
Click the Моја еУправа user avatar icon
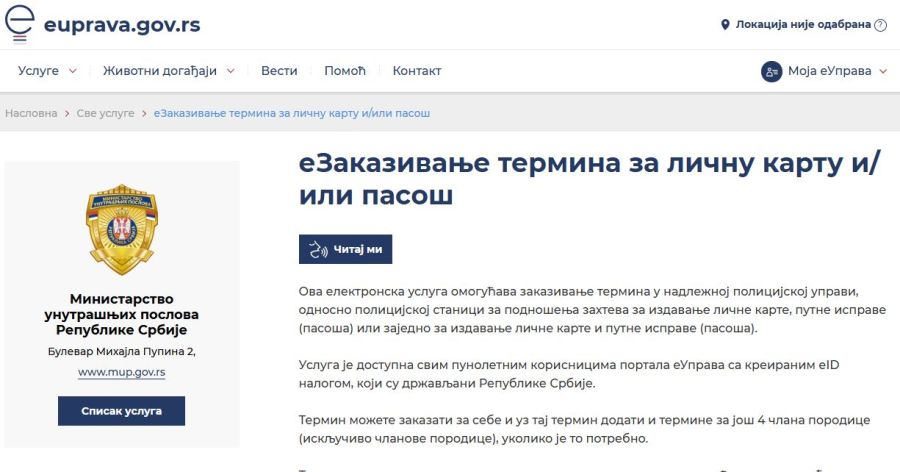[771, 72]
